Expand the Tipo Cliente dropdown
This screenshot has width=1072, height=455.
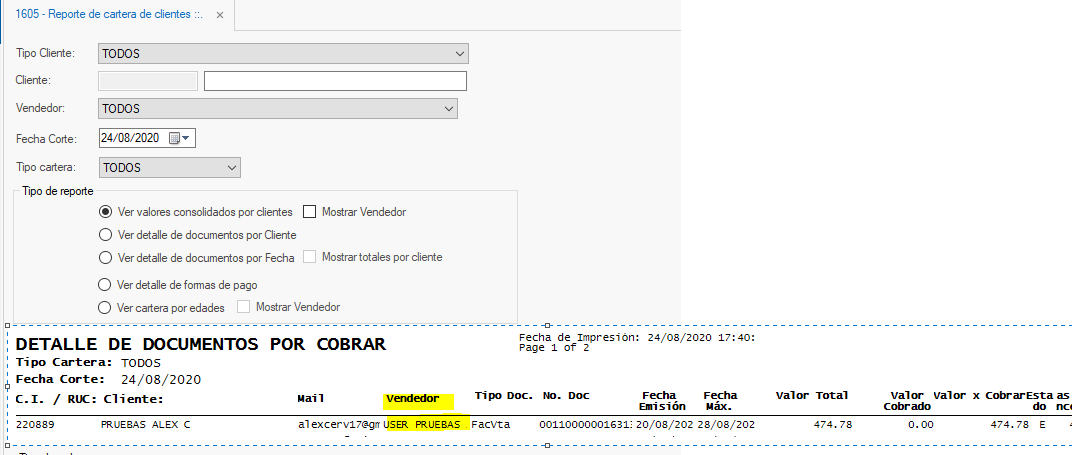(459, 54)
